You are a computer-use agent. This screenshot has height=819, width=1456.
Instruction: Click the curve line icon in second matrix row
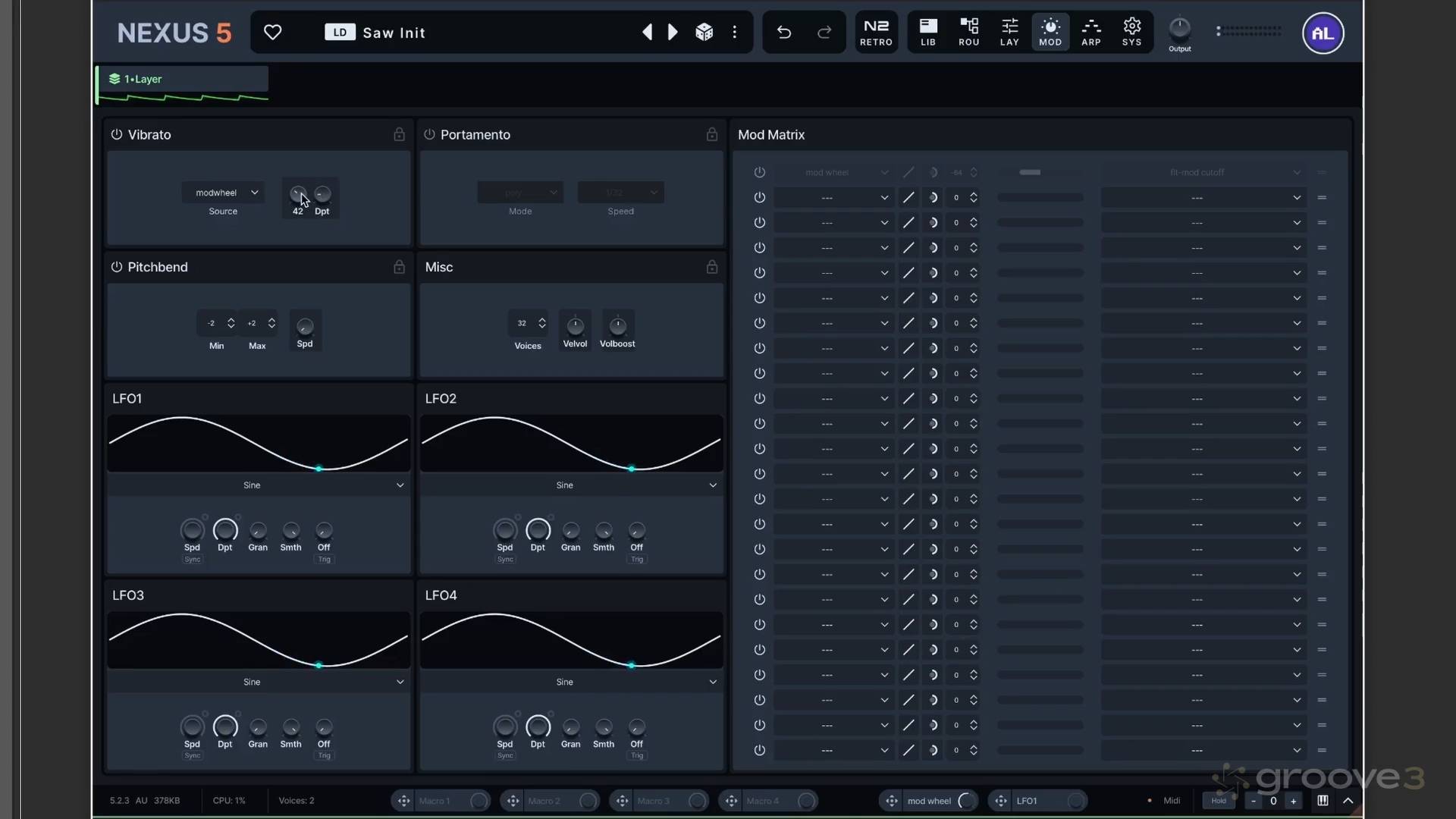[x=908, y=197]
